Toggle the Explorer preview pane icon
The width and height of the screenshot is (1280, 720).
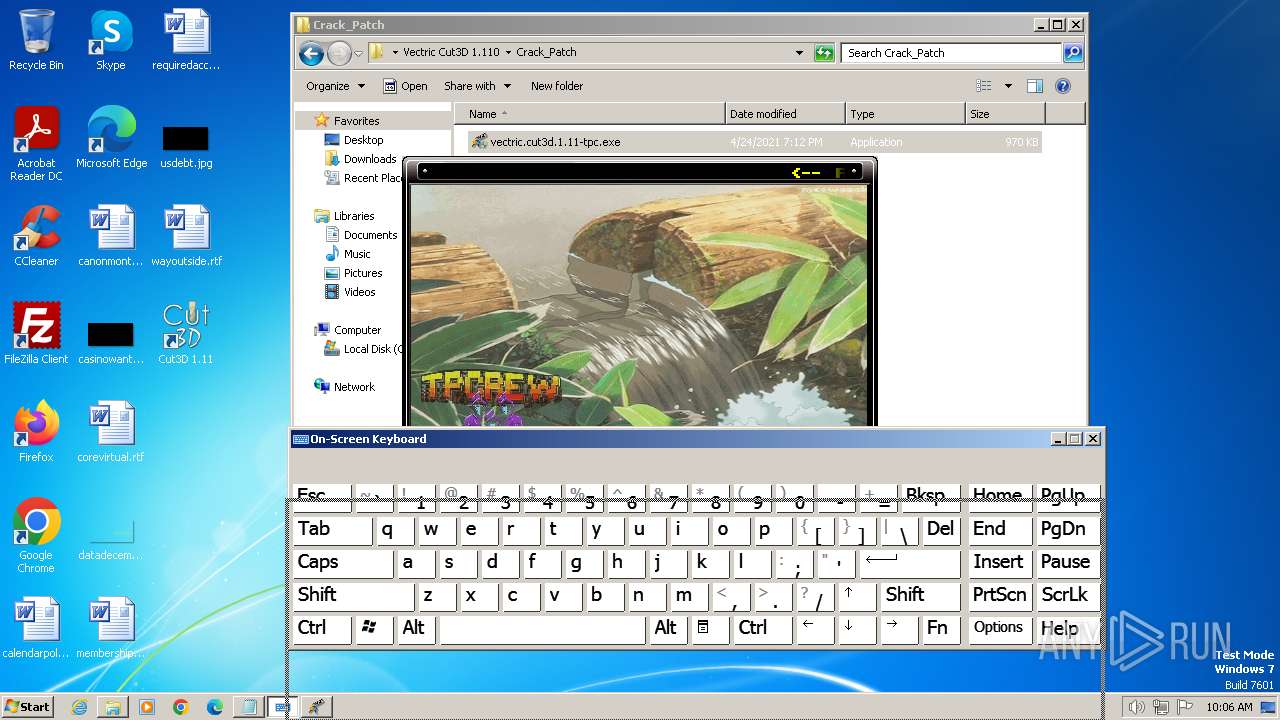pos(1035,86)
